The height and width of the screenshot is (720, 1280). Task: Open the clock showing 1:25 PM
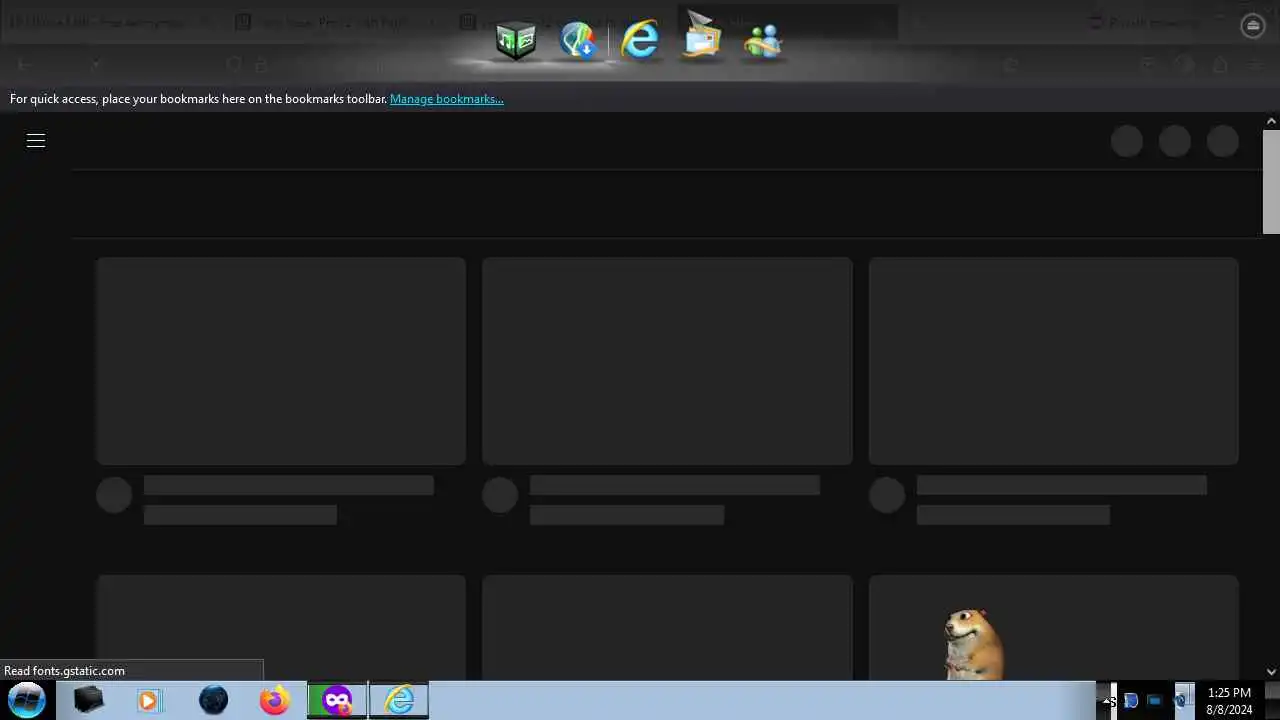[x=1229, y=700]
